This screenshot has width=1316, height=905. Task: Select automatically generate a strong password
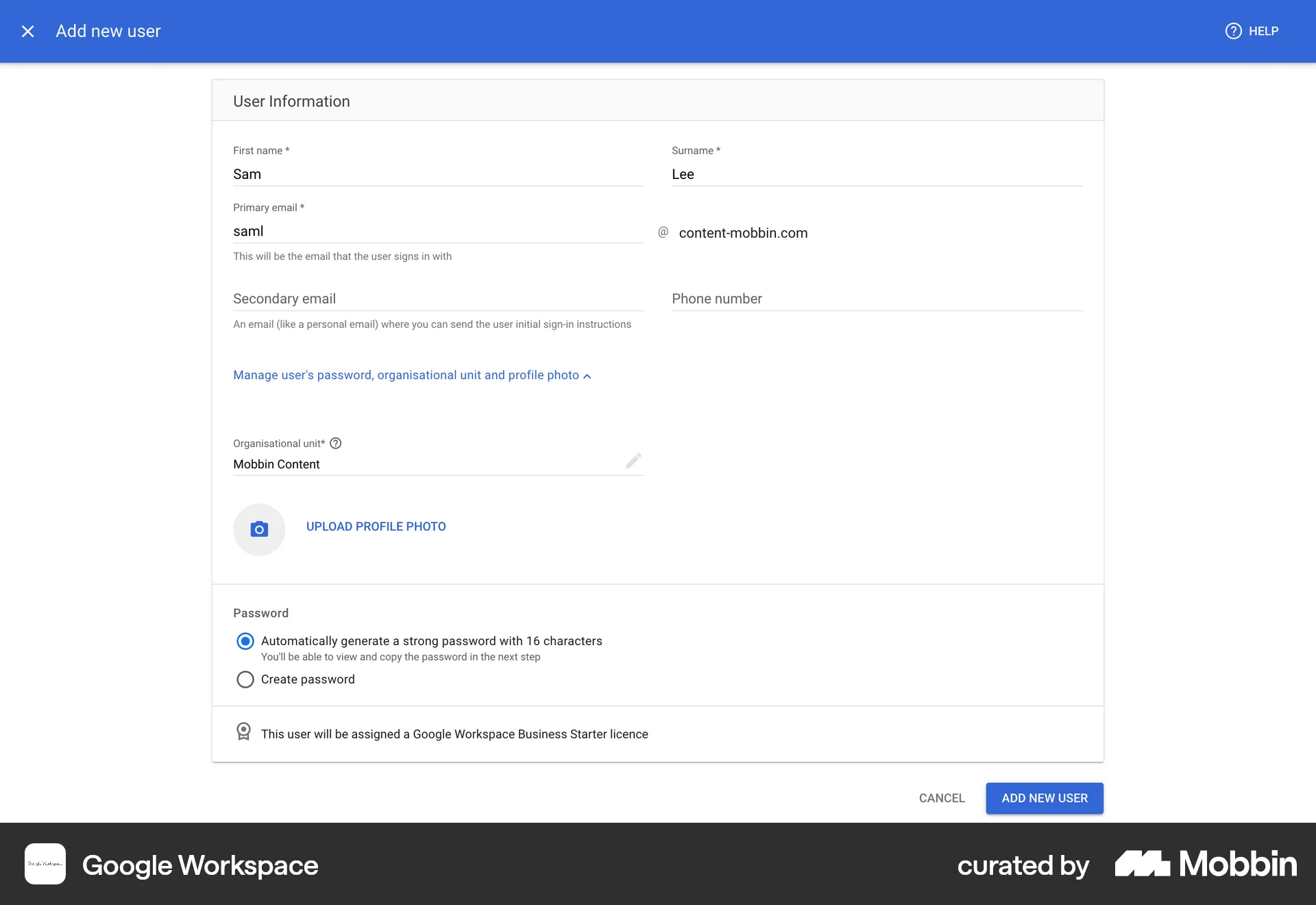245,640
